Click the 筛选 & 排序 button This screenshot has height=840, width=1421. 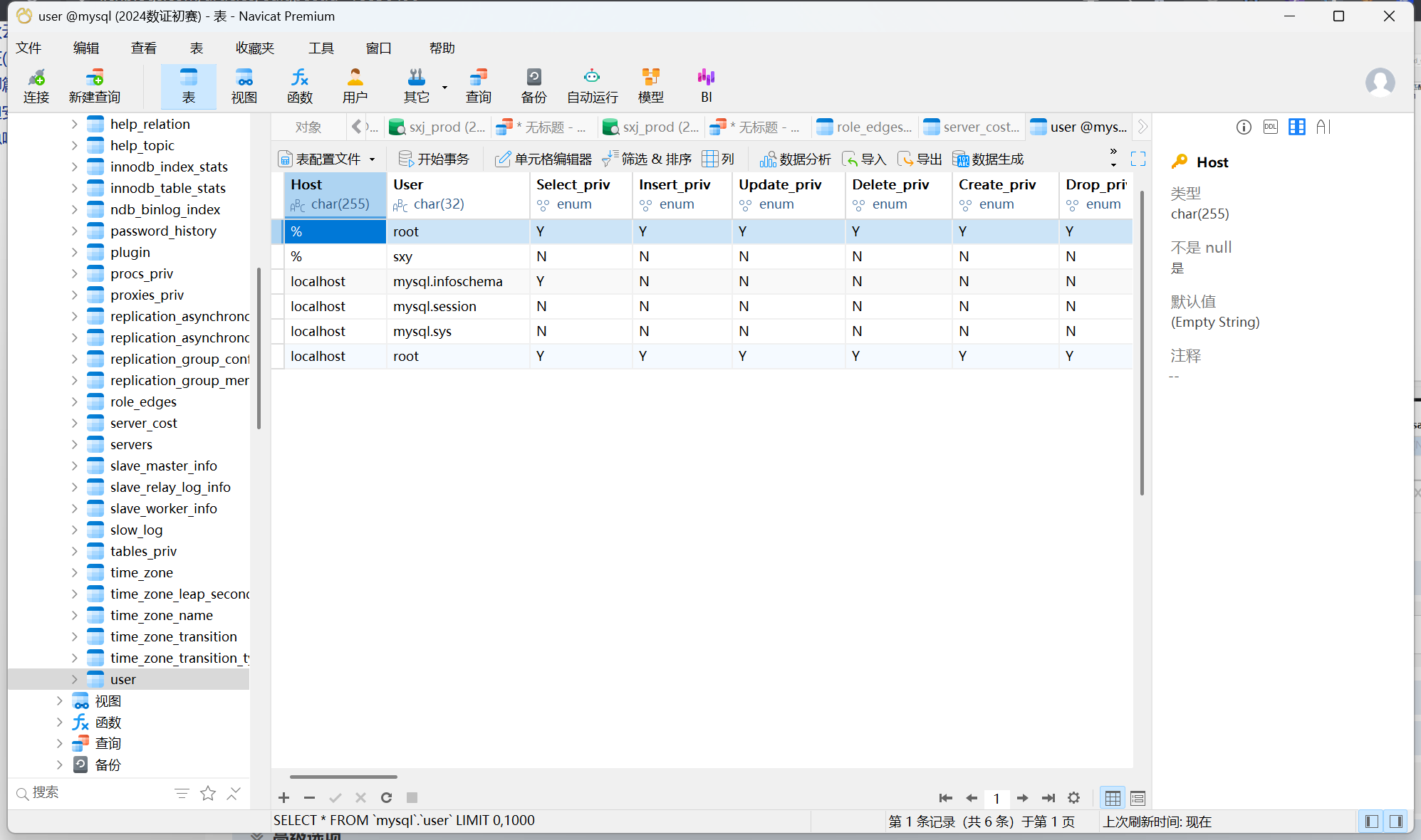[647, 159]
